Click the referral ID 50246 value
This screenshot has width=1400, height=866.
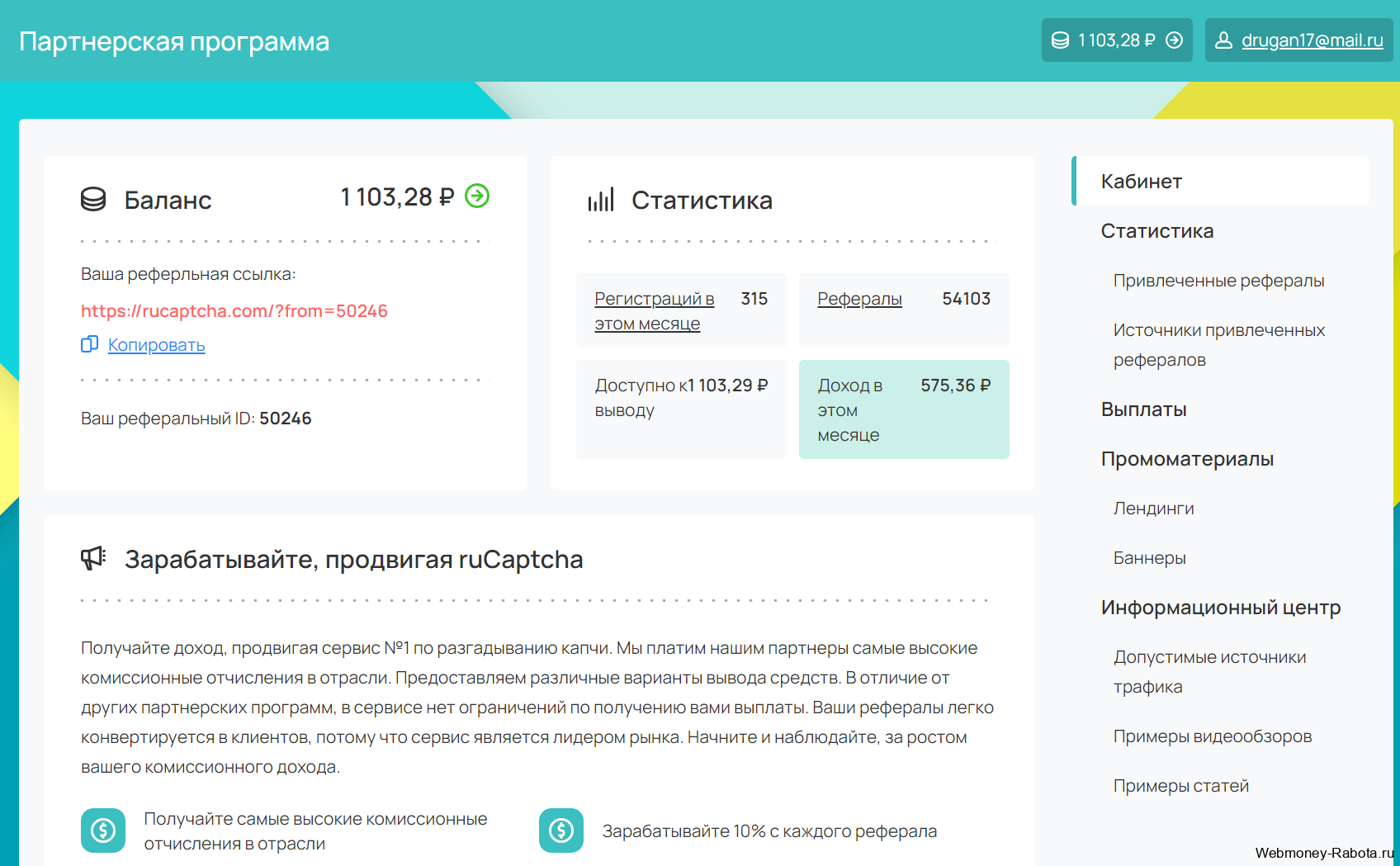point(286,419)
